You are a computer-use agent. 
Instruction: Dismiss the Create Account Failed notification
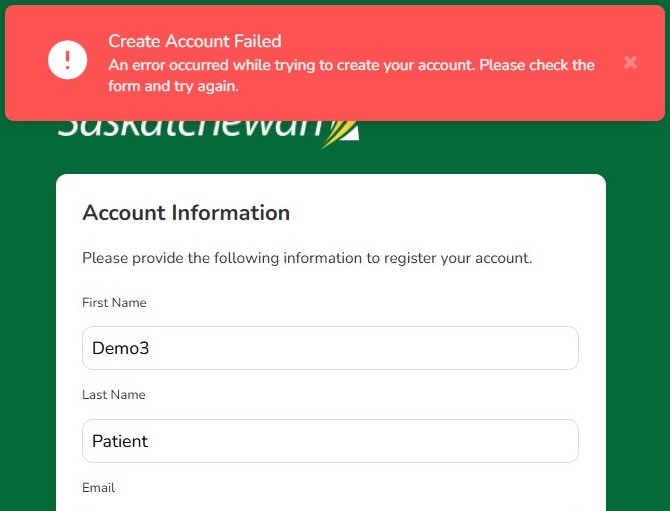pos(630,62)
